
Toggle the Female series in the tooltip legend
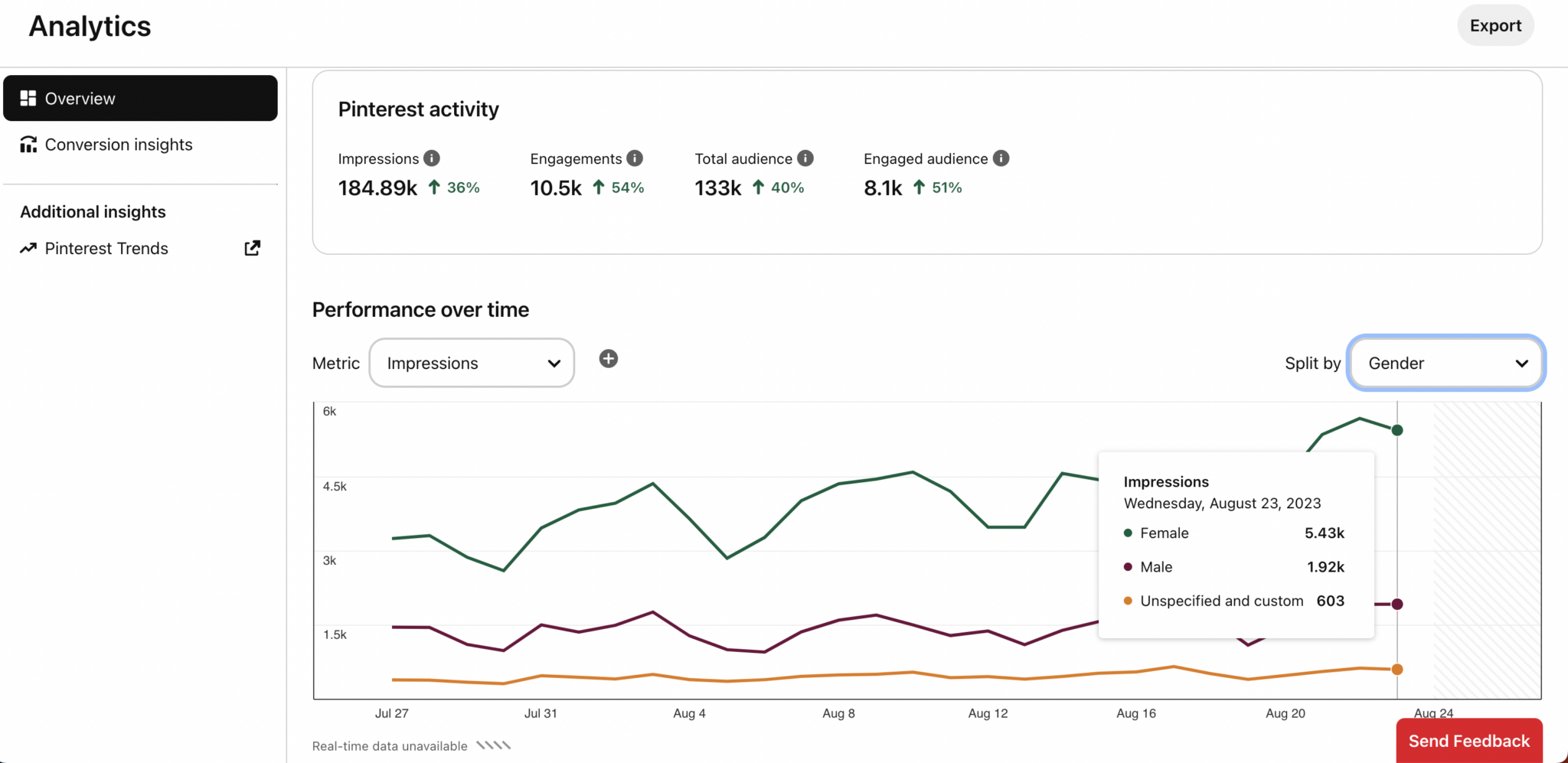[x=1164, y=533]
